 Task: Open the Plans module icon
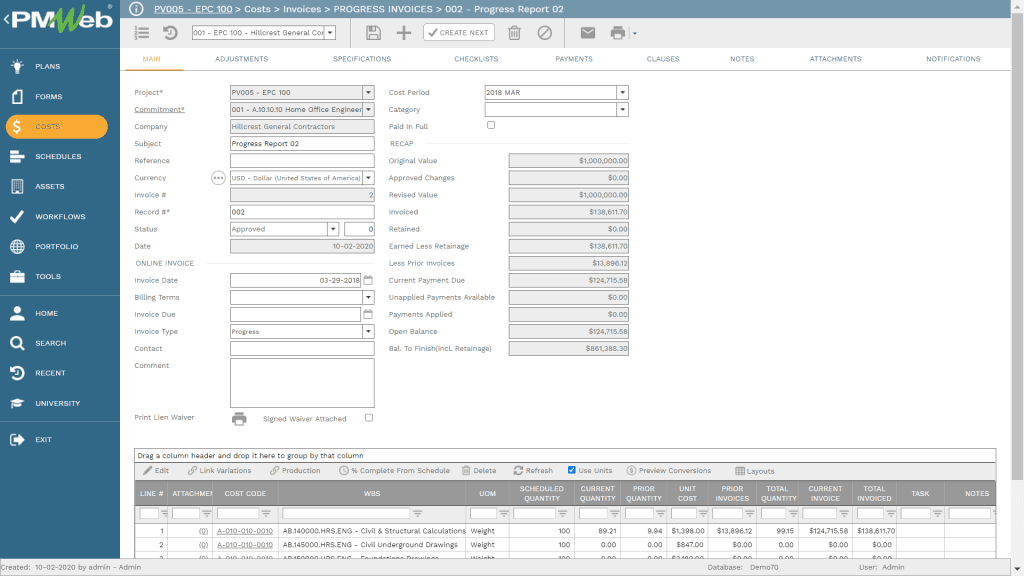[18, 66]
